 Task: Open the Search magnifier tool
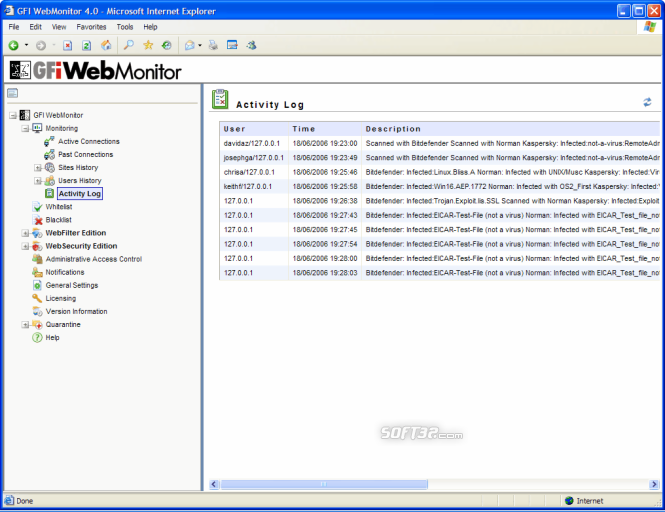coord(129,45)
